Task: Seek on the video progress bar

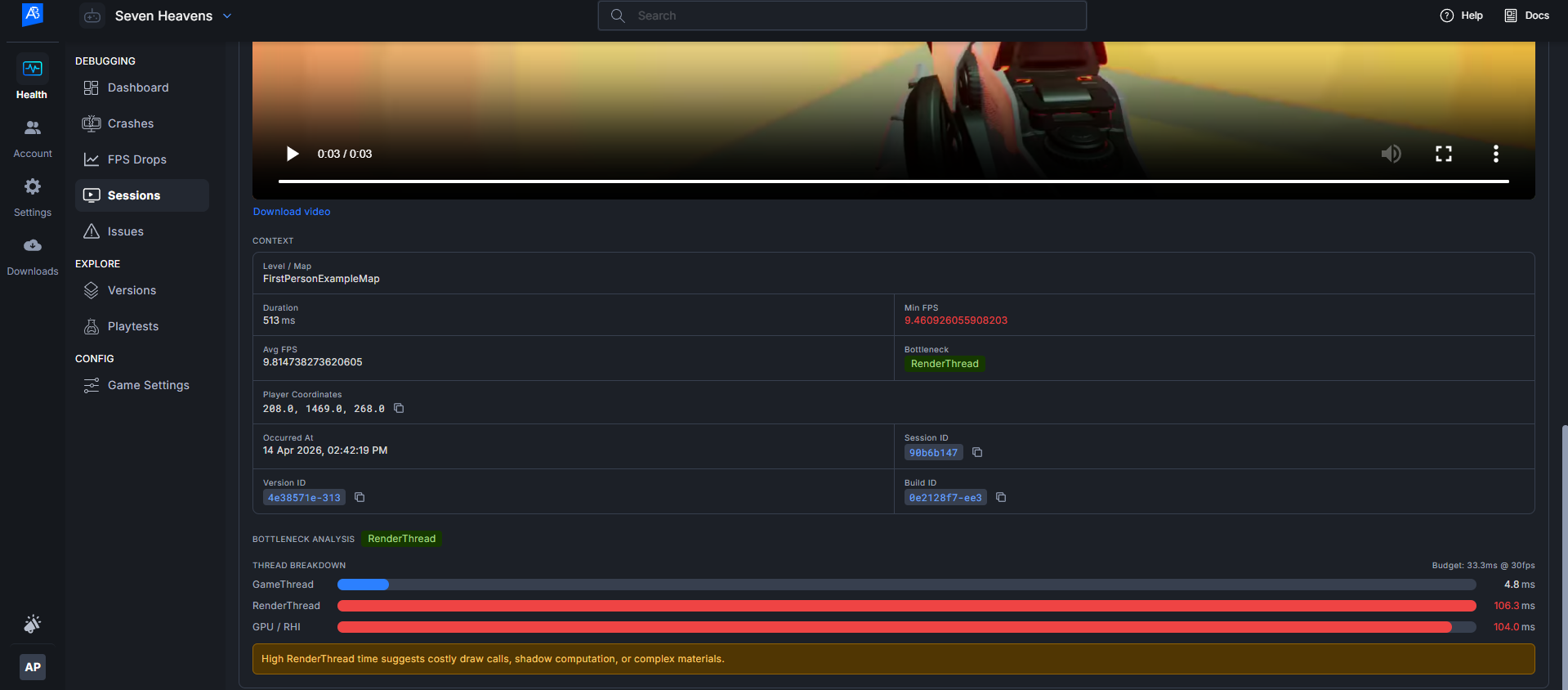Action: (x=893, y=181)
